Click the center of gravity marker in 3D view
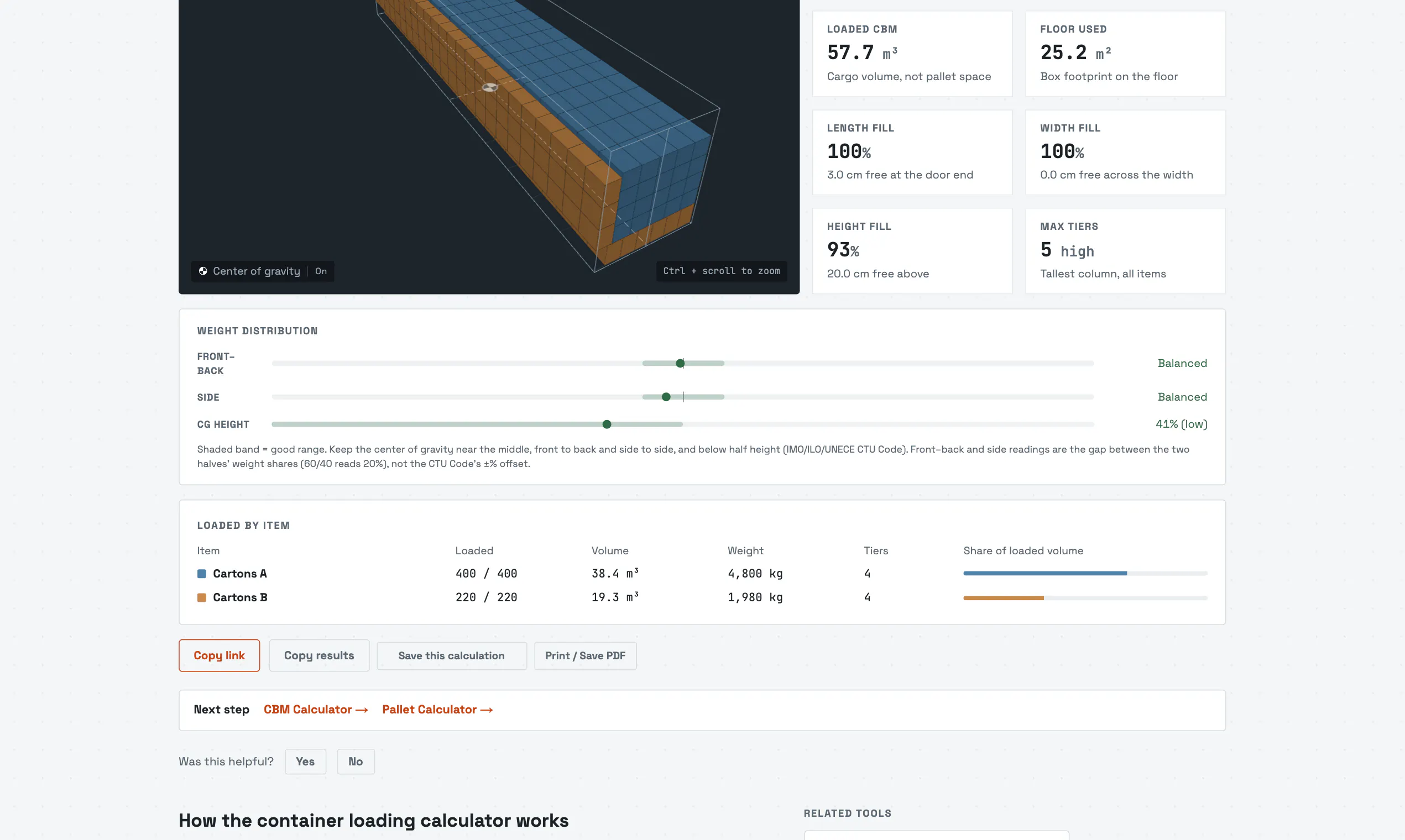 click(489, 87)
